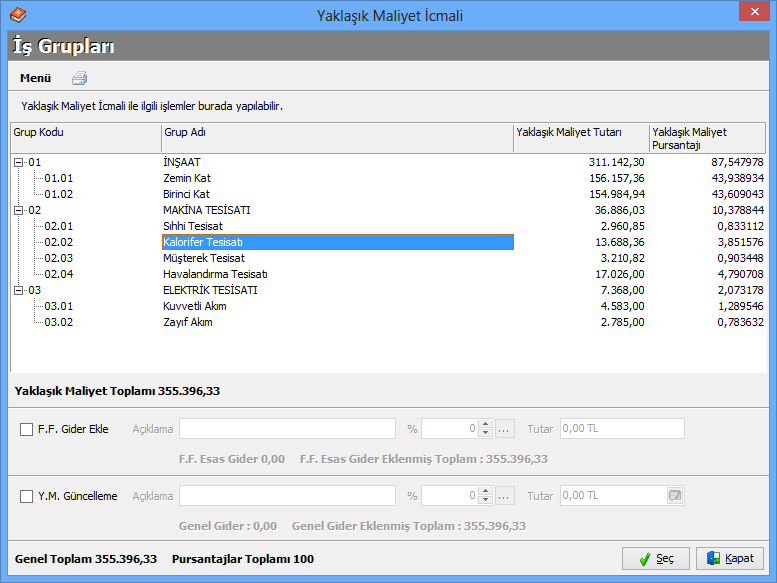Click the calculator icon in Y.M. Güncelleme Tutar field
This screenshot has height=583, width=777.
[675, 496]
